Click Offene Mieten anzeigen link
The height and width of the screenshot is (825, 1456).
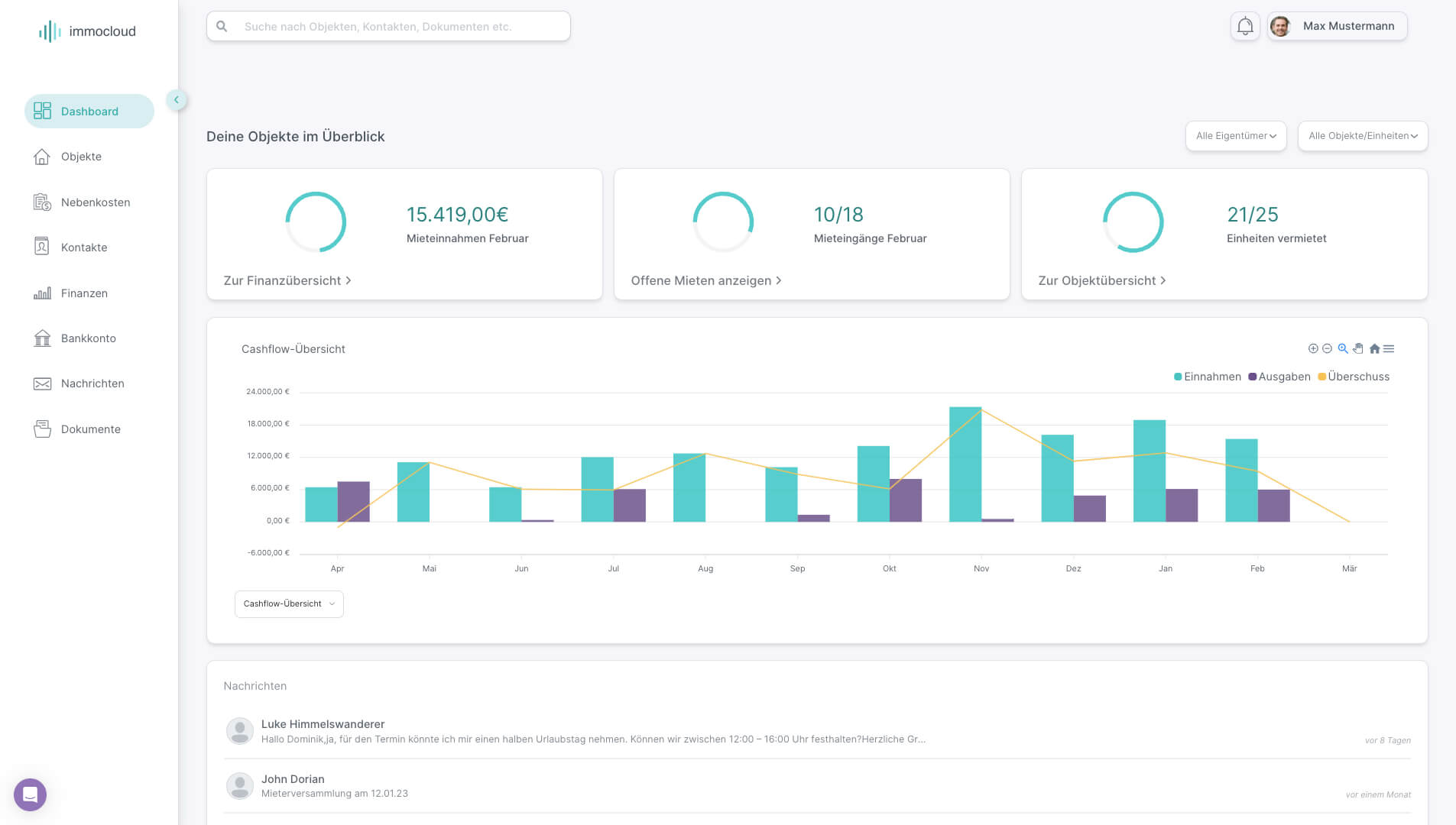point(706,281)
